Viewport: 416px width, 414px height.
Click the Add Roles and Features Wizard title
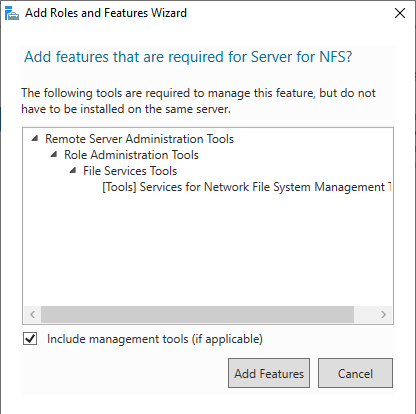tap(106, 13)
